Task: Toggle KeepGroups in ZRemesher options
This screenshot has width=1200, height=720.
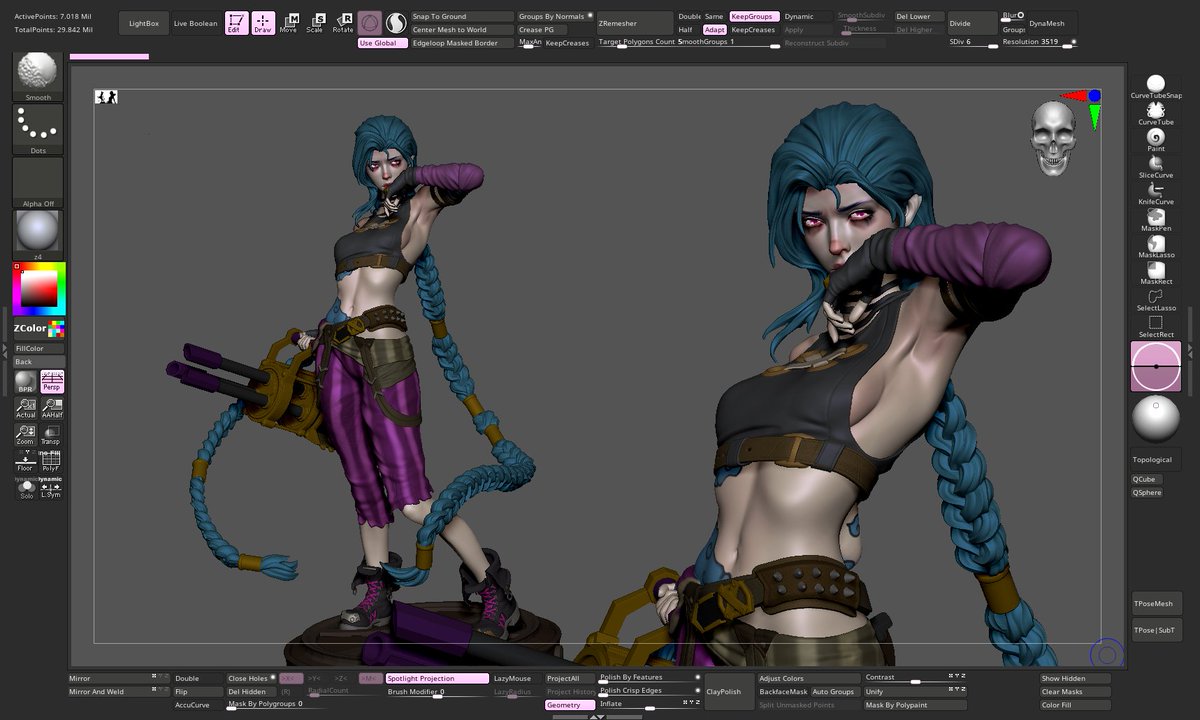Action: click(754, 17)
